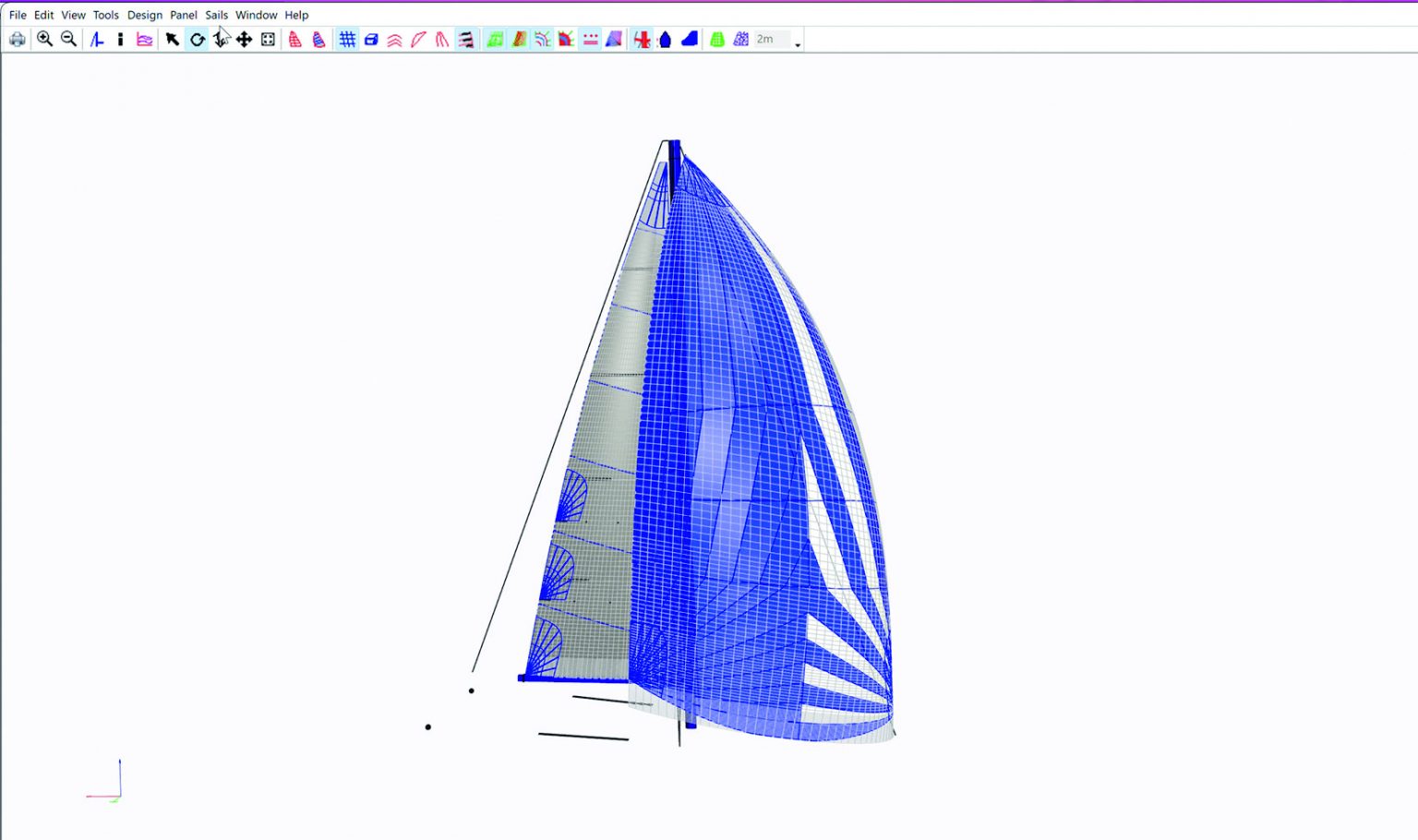
Task: Open the green gridded sail tool
Action: pos(718,39)
